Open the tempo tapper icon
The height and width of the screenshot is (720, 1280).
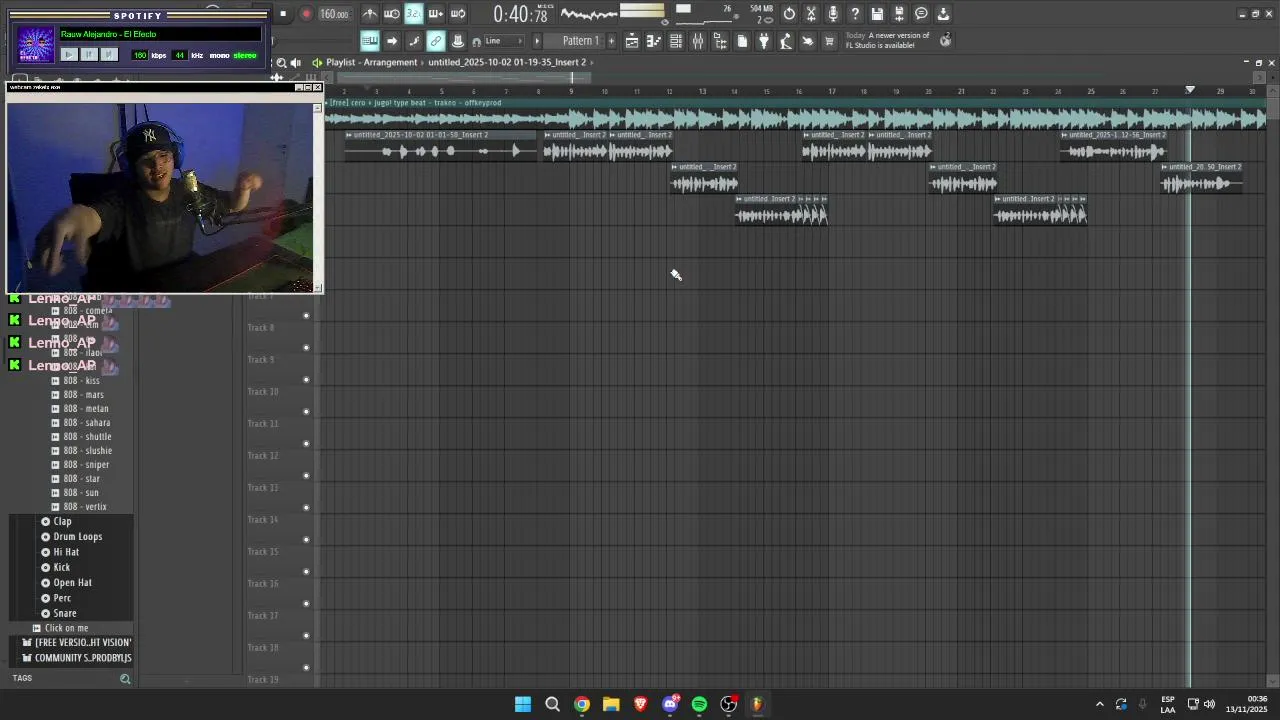(786, 41)
